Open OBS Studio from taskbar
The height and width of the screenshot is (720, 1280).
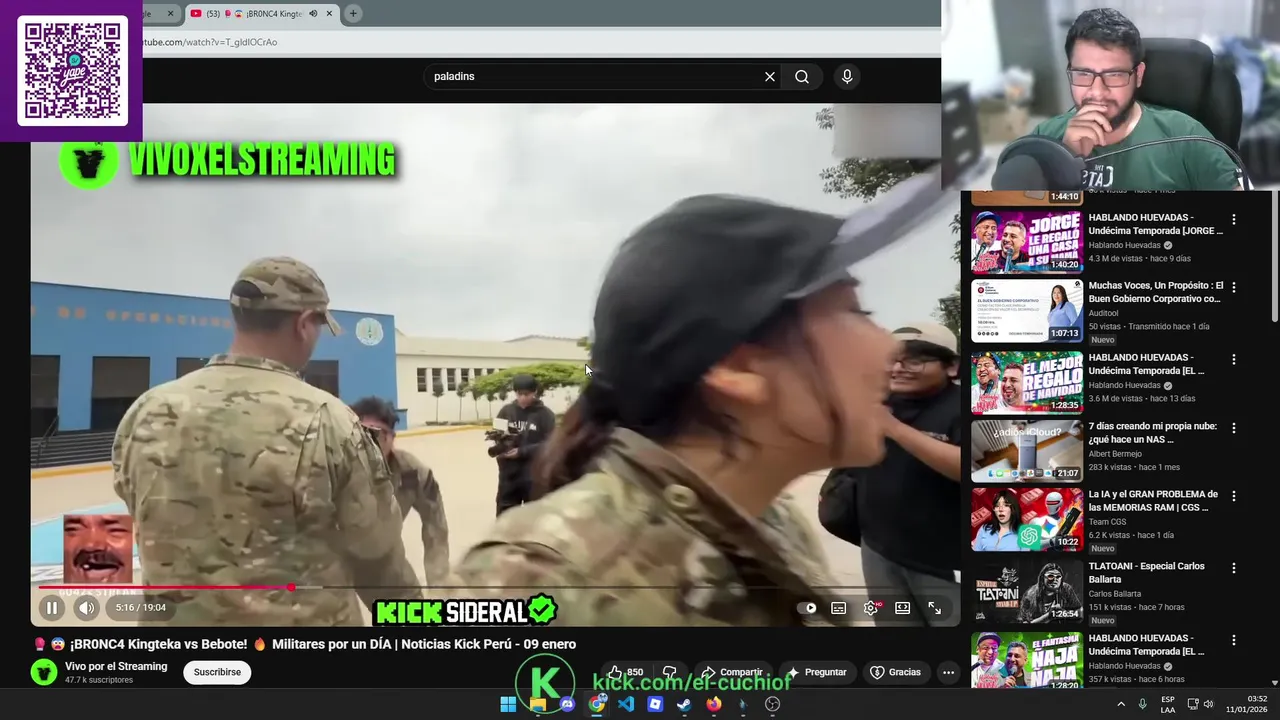(772, 704)
